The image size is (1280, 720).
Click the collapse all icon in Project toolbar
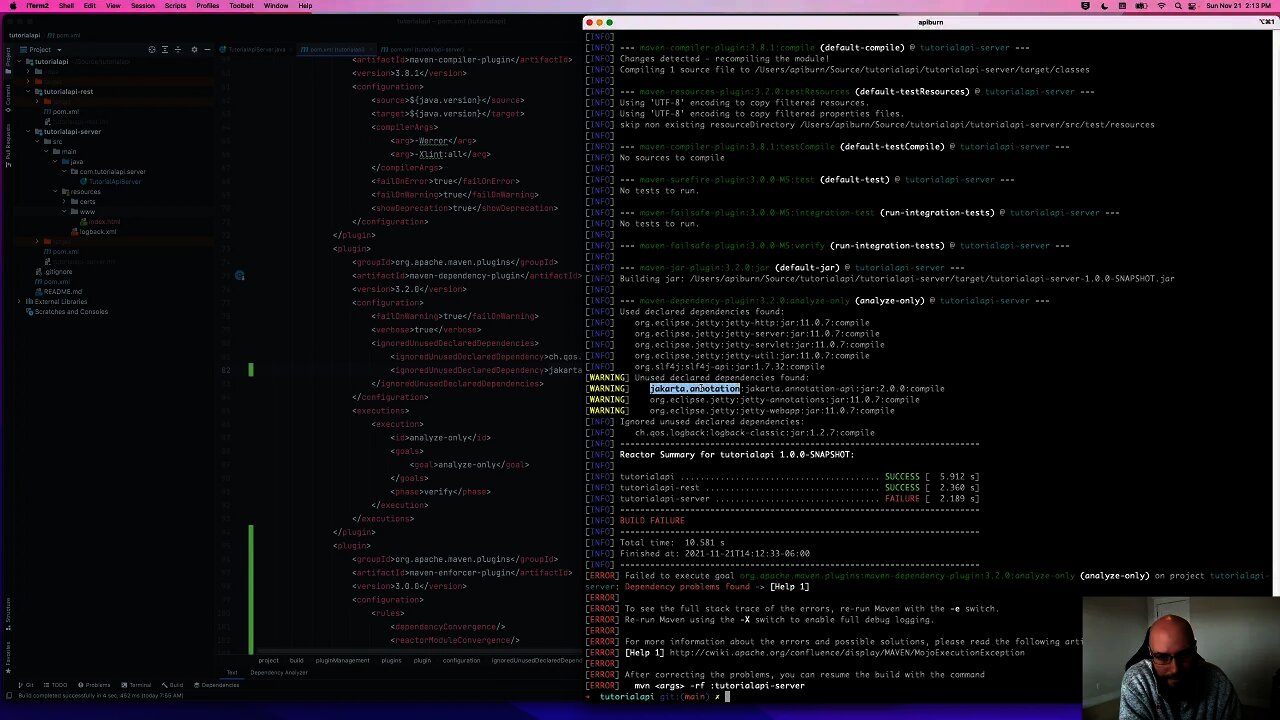click(180, 49)
